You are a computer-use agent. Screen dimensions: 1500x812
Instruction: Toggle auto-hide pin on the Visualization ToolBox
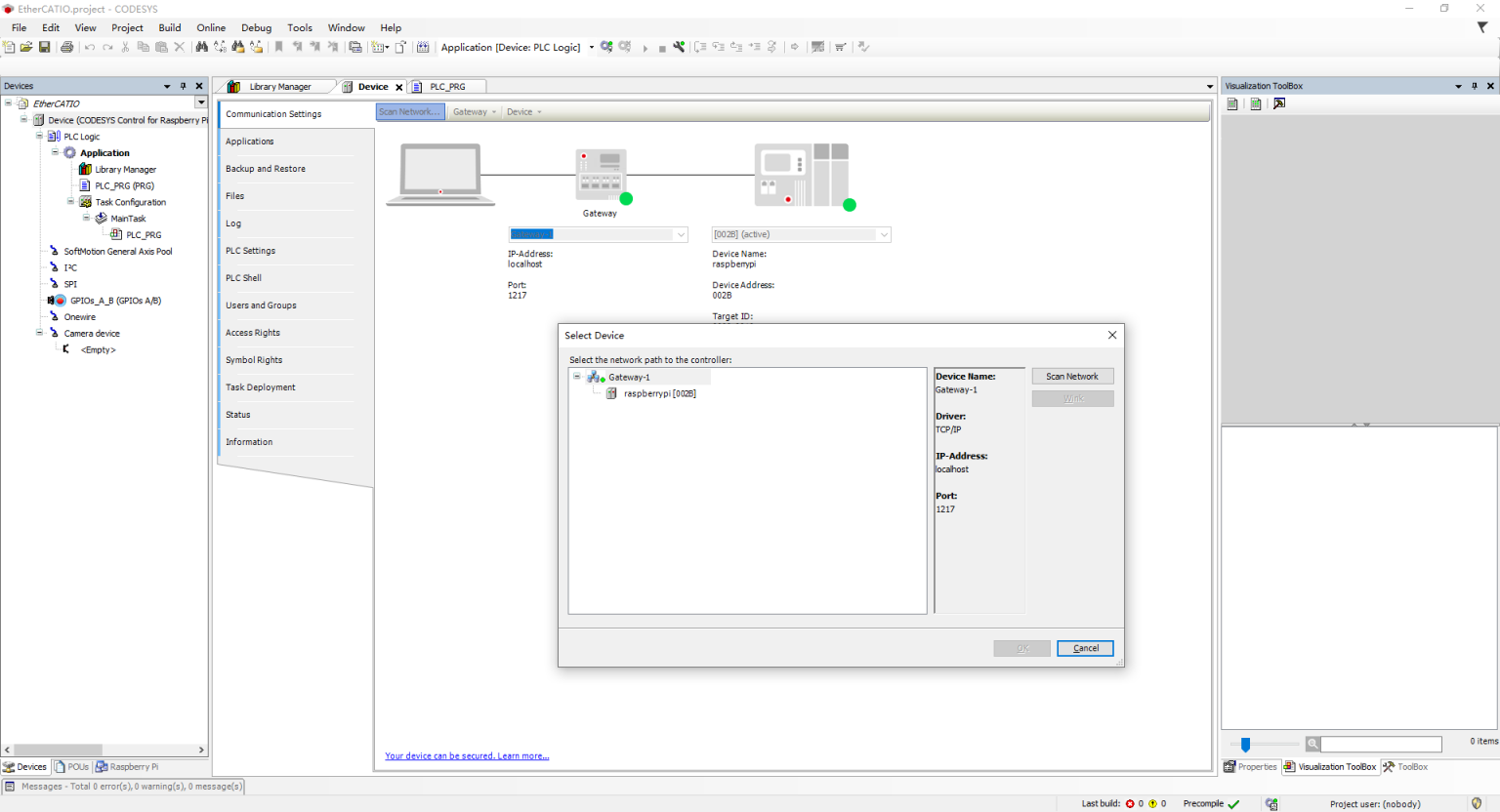(x=1474, y=86)
